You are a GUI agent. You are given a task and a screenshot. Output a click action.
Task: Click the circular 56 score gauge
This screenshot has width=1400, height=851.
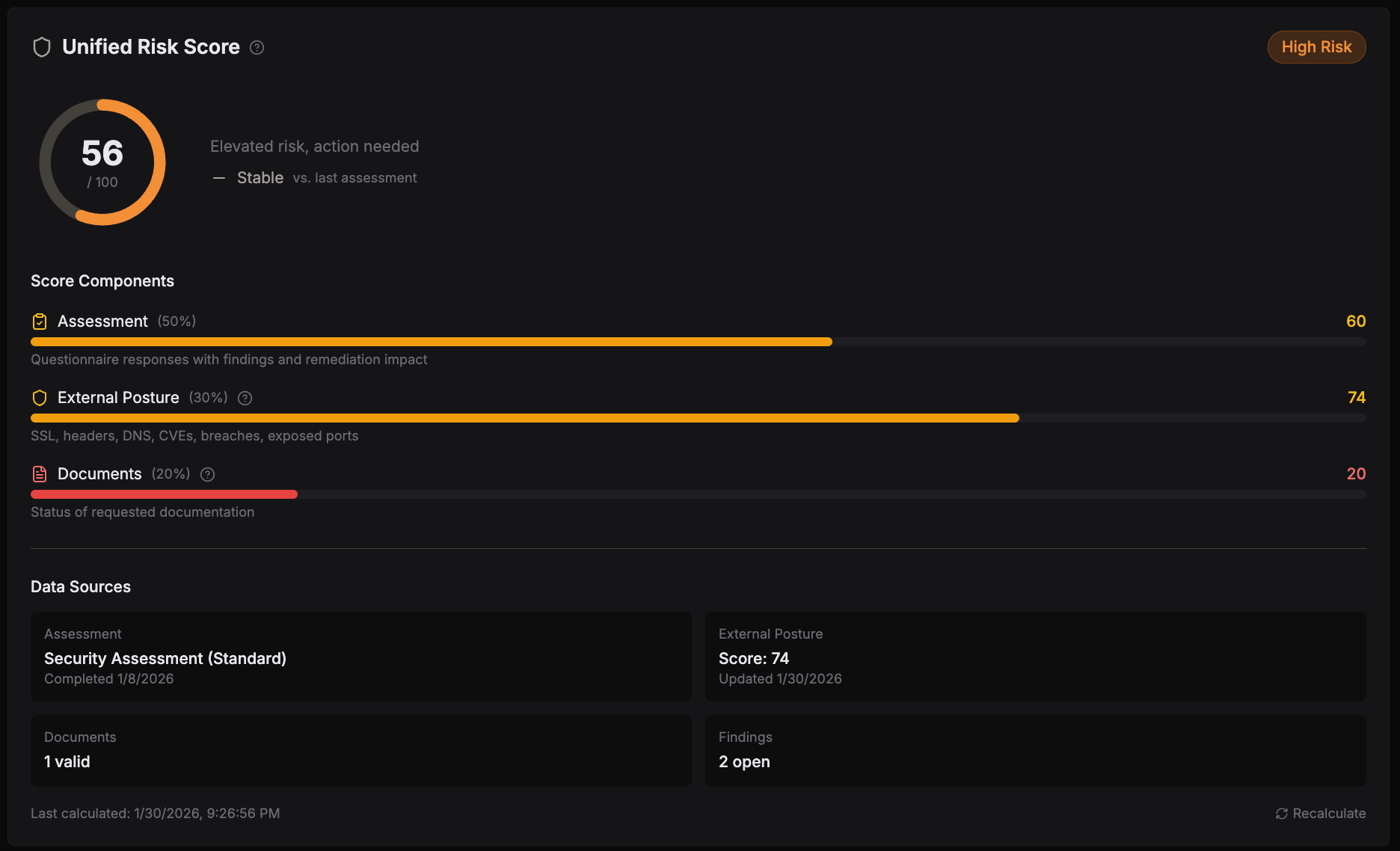tap(102, 162)
